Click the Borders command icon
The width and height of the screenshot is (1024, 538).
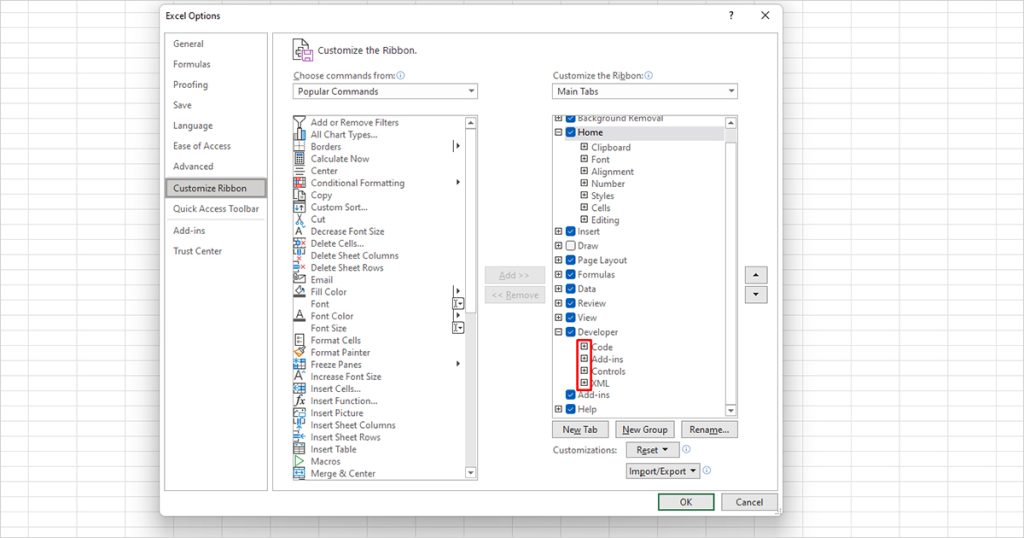(x=299, y=146)
